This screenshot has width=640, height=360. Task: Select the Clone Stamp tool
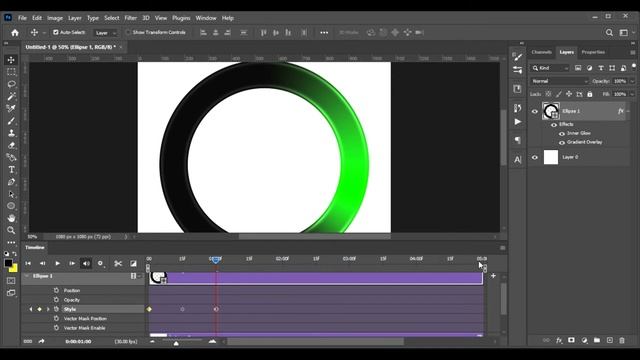pos(11,133)
